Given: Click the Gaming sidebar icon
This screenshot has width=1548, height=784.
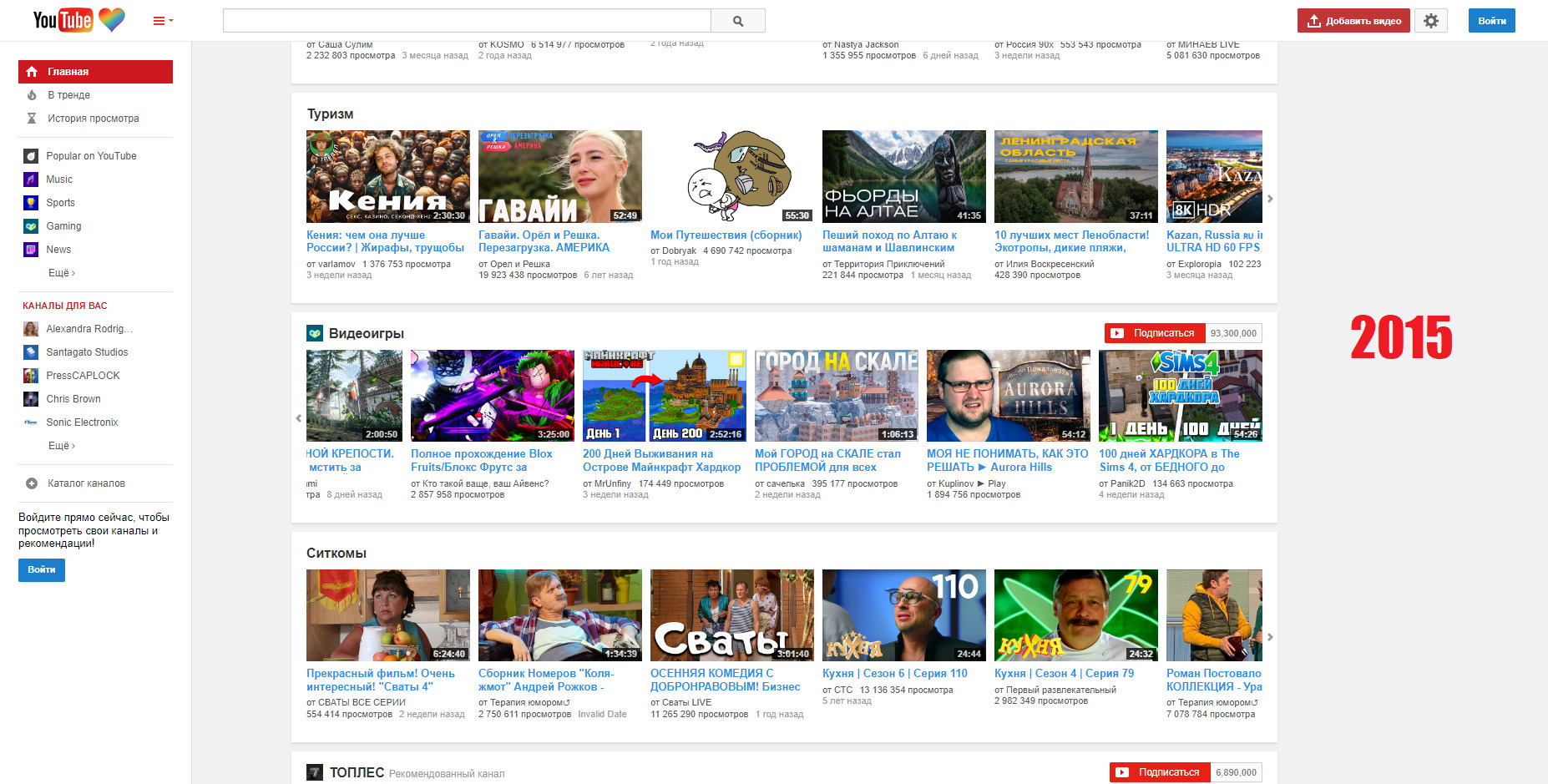Looking at the screenshot, I should (x=31, y=226).
